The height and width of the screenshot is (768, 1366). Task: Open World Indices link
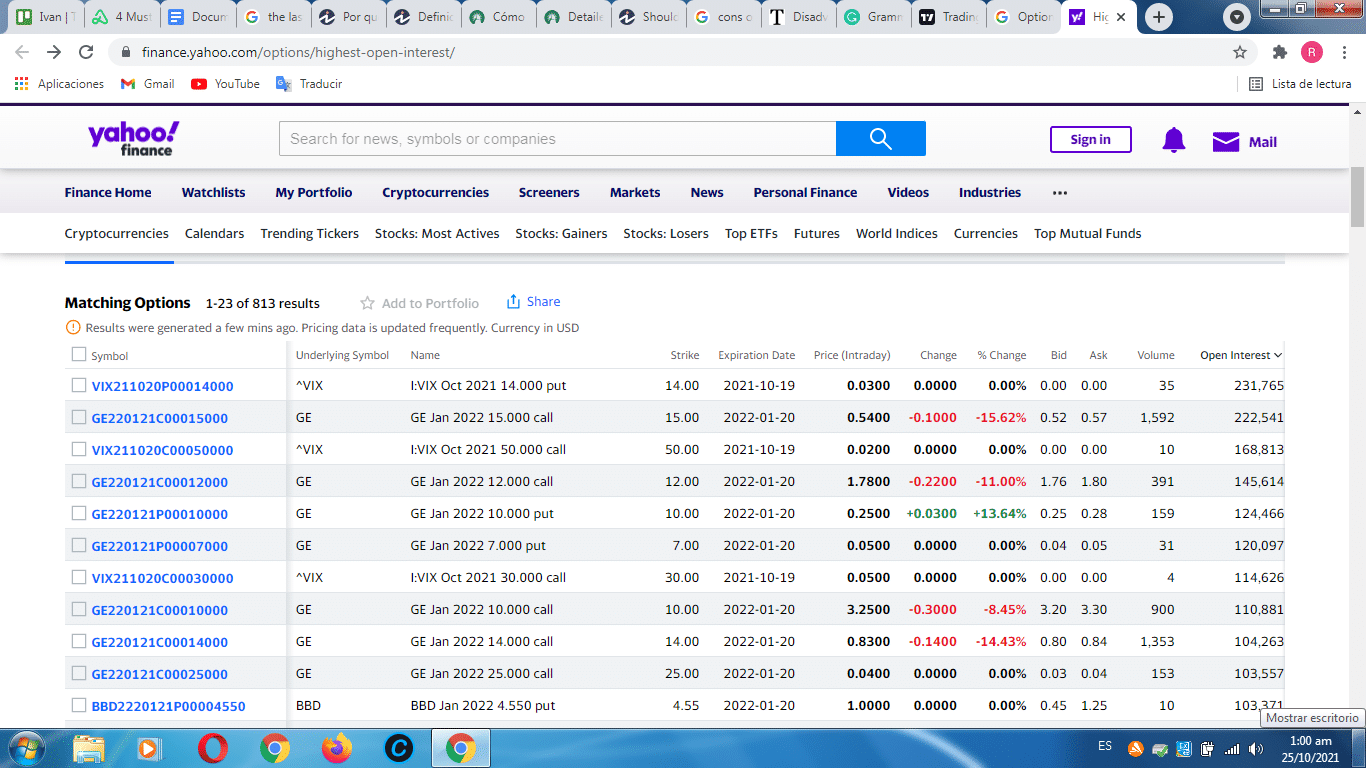tap(897, 234)
